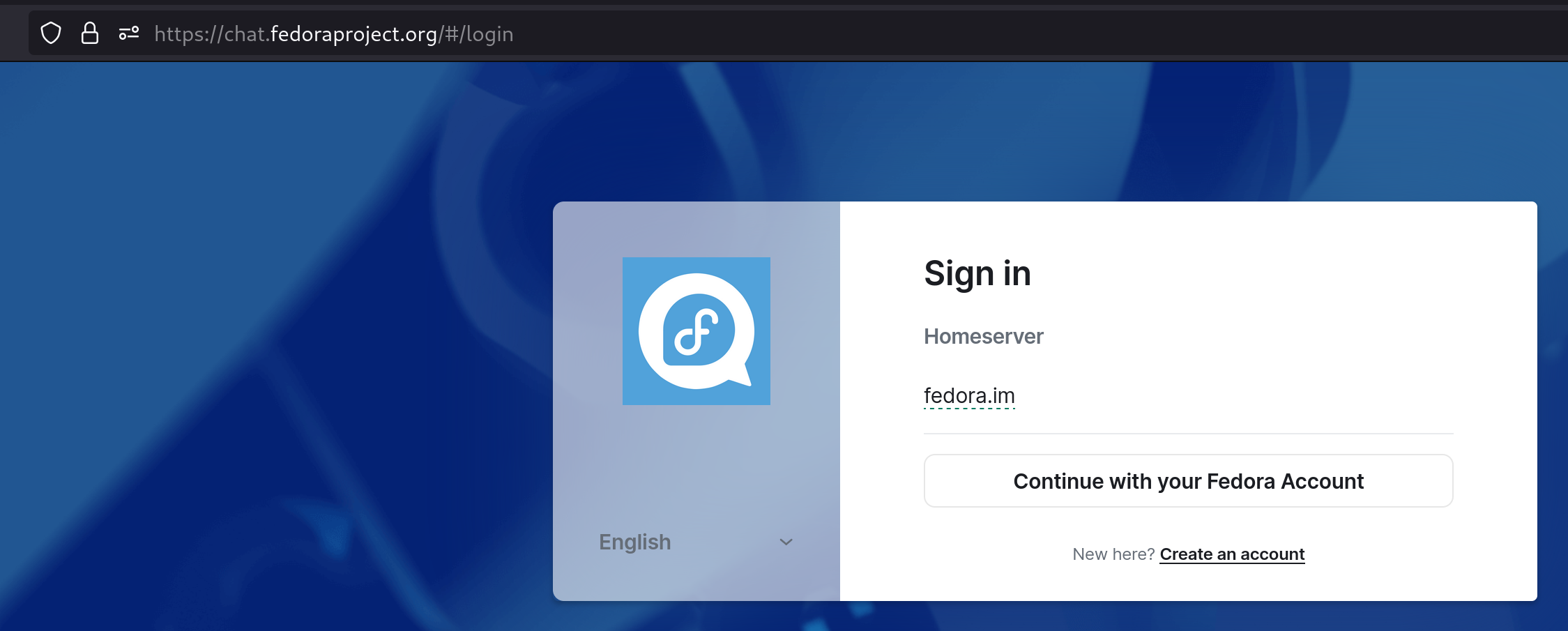The width and height of the screenshot is (1568, 631).
Task: Click the fedora.im homeserver name
Action: pos(969,395)
